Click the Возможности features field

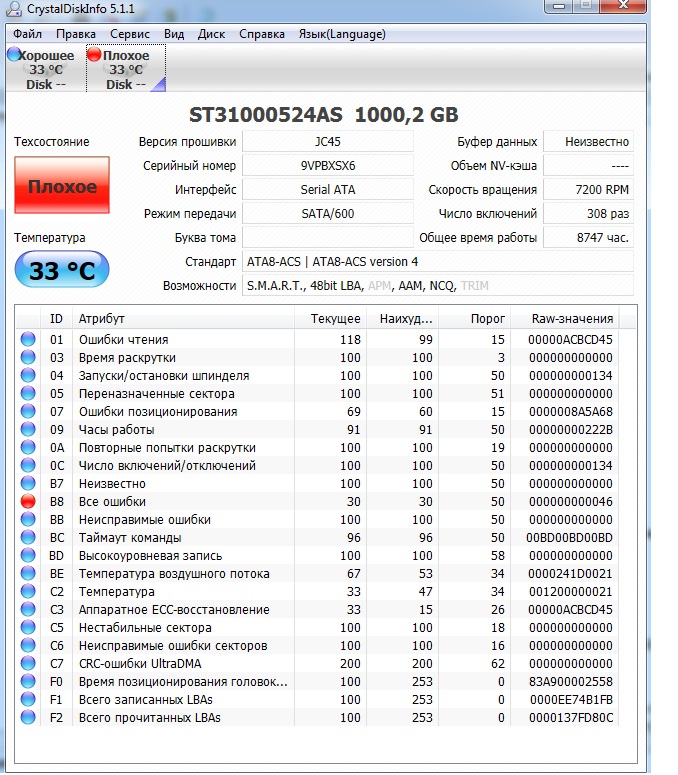pyautogui.click(x=438, y=285)
